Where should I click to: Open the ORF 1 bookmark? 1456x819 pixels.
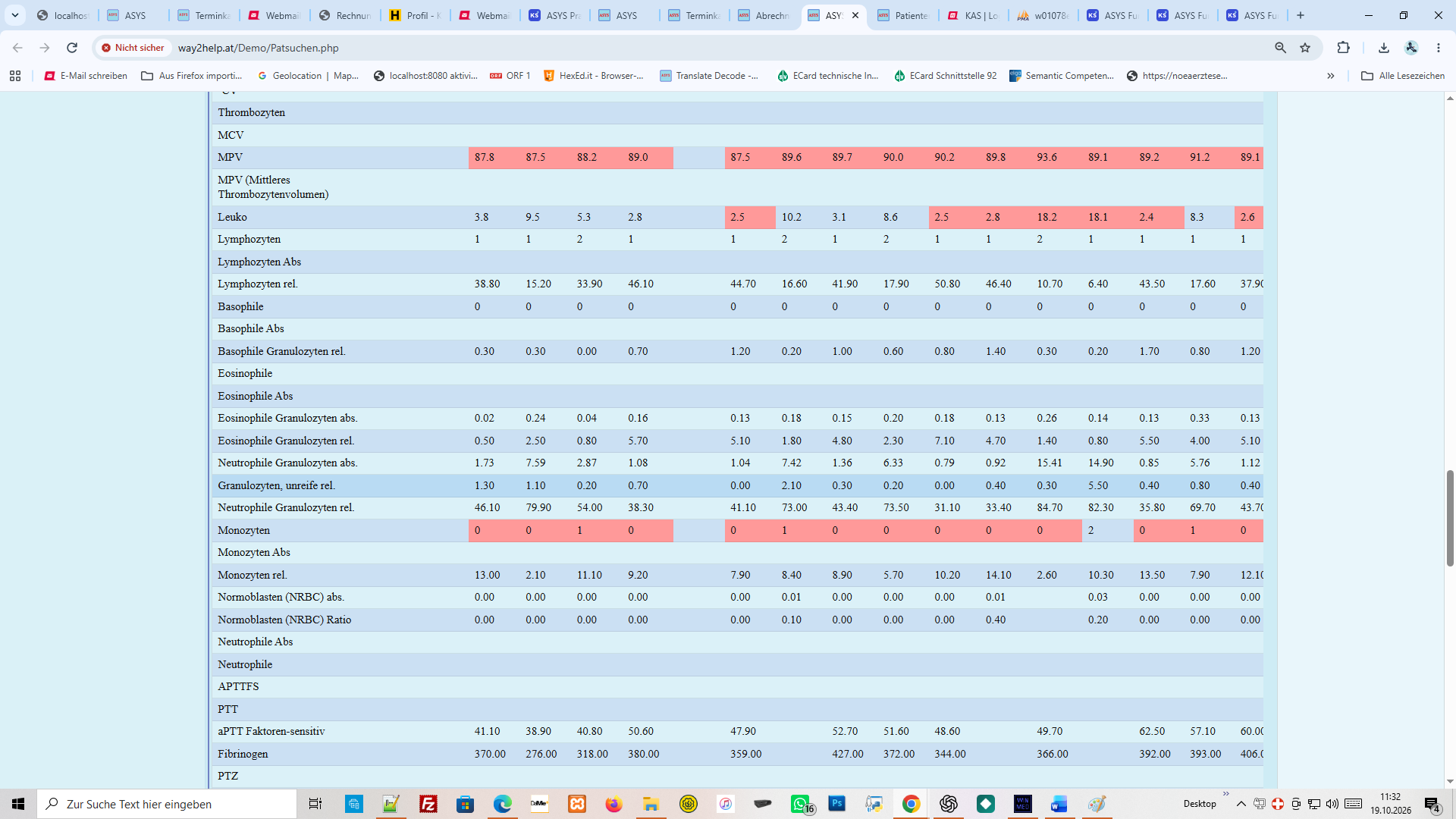point(510,76)
